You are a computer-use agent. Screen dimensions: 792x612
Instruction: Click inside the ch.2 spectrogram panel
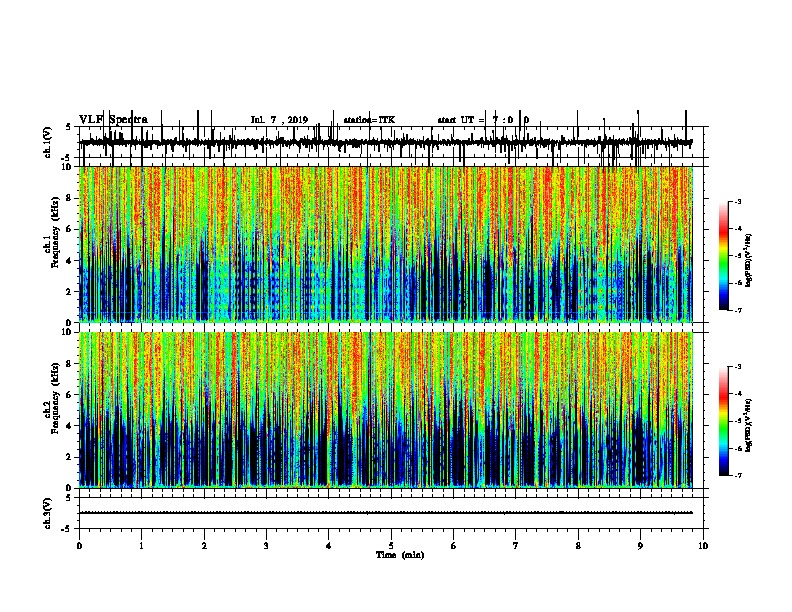pos(385,410)
